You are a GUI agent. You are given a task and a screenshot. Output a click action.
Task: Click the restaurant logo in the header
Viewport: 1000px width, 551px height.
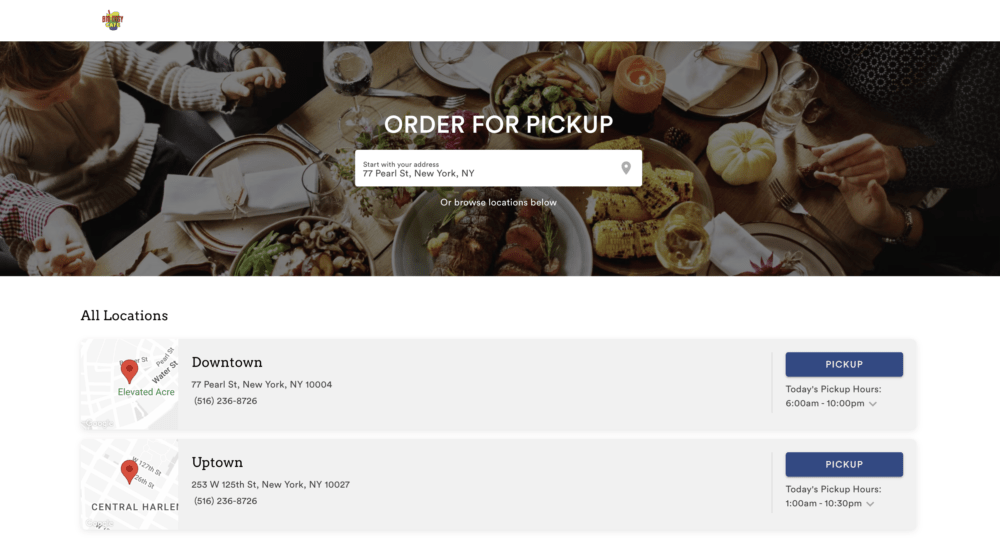coord(113,20)
